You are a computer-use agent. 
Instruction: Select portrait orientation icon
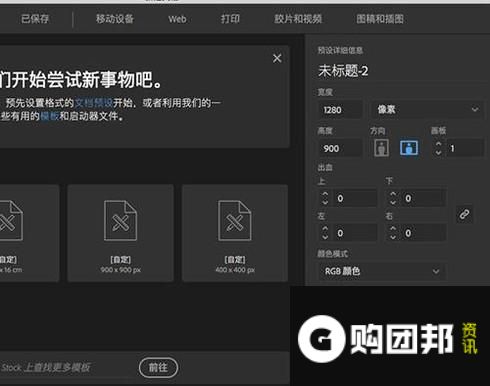point(381,148)
